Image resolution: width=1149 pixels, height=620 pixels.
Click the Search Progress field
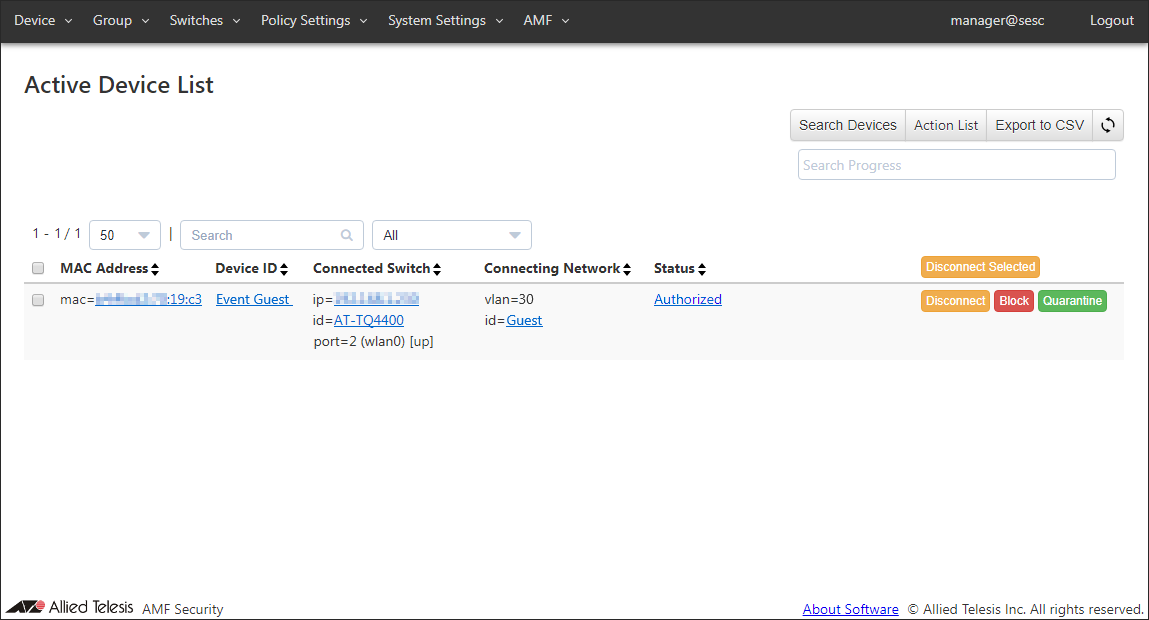[956, 165]
